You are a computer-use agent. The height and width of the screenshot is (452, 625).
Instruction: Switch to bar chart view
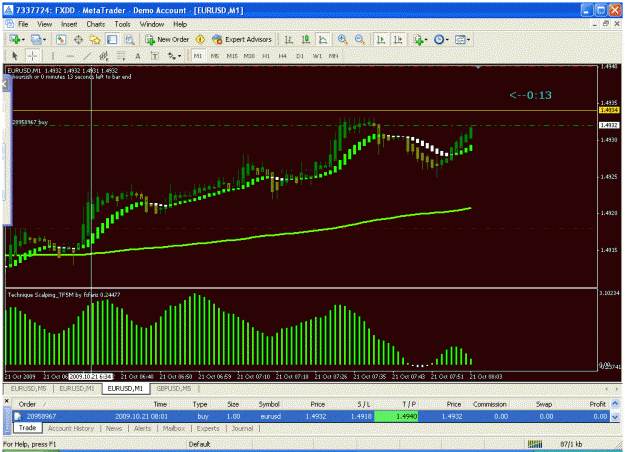pyautogui.click(x=289, y=39)
